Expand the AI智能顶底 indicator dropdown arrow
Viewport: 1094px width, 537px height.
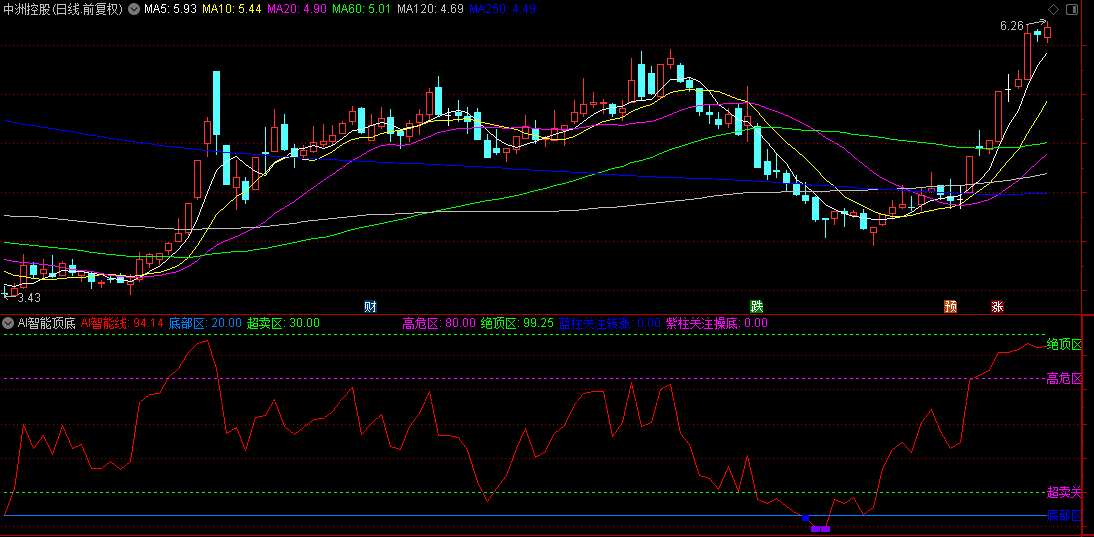[x=8, y=323]
